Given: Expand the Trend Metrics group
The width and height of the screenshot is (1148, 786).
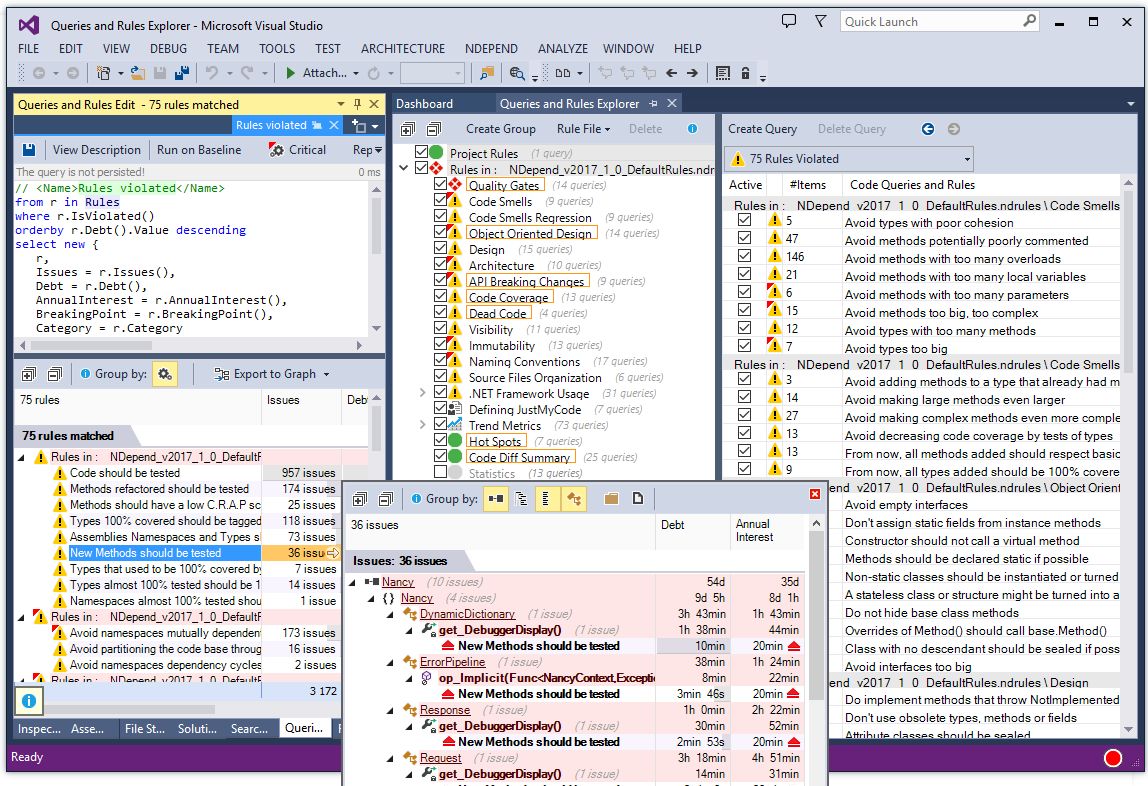Looking at the screenshot, I should [422, 424].
